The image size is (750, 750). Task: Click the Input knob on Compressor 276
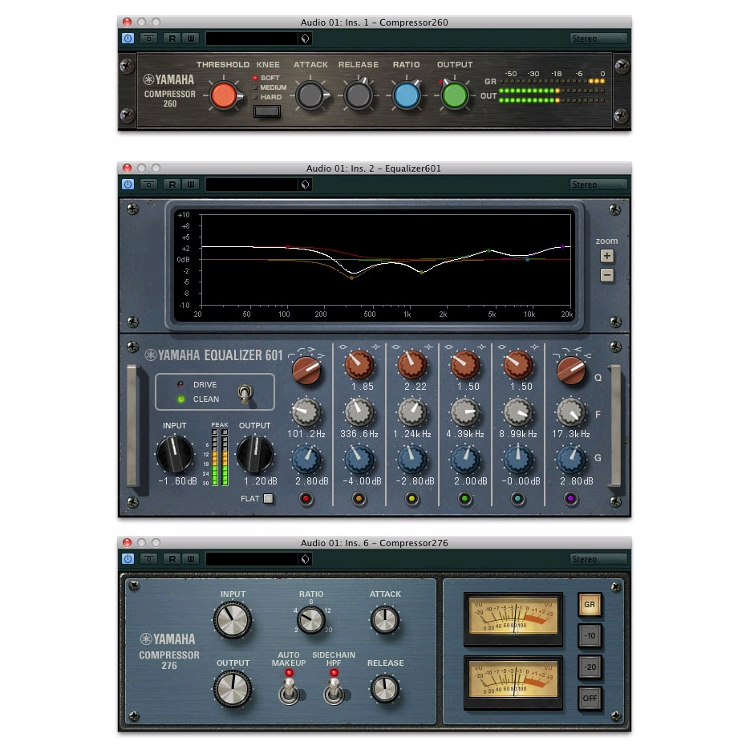click(232, 620)
